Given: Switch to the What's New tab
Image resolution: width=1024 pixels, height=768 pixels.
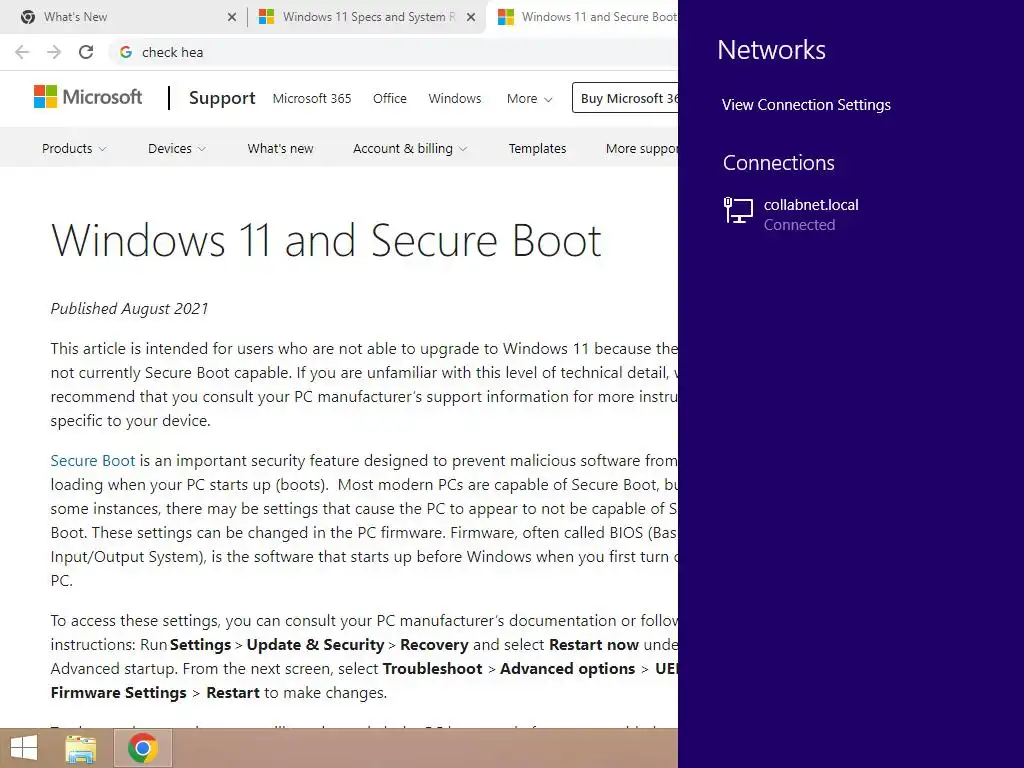Looking at the screenshot, I should 124,17.
